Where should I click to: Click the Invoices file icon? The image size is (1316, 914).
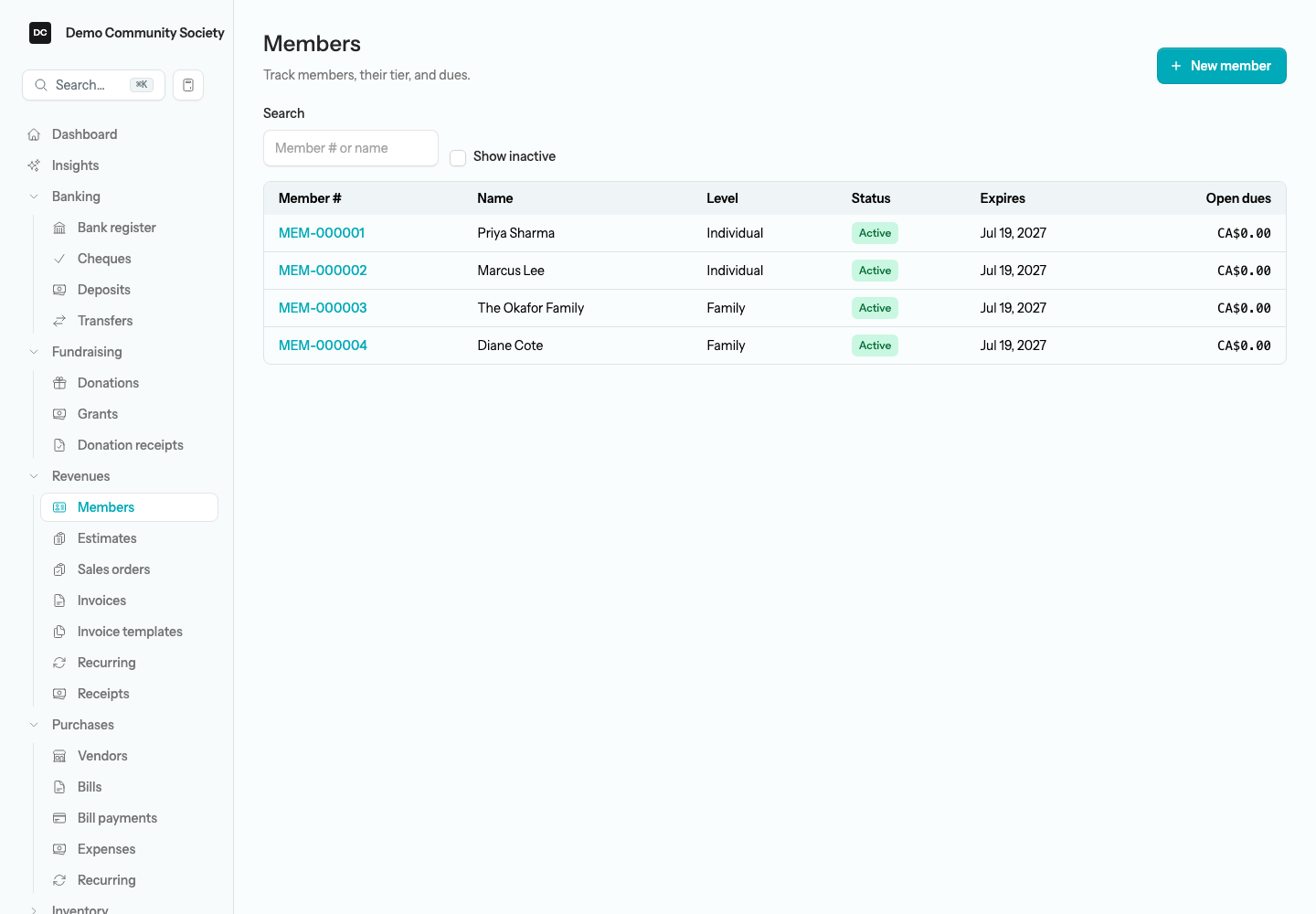tap(59, 600)
